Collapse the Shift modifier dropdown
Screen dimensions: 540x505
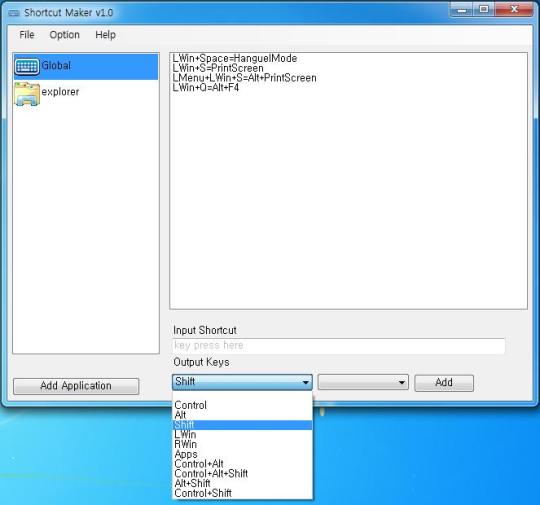click(x=242, y=382)
